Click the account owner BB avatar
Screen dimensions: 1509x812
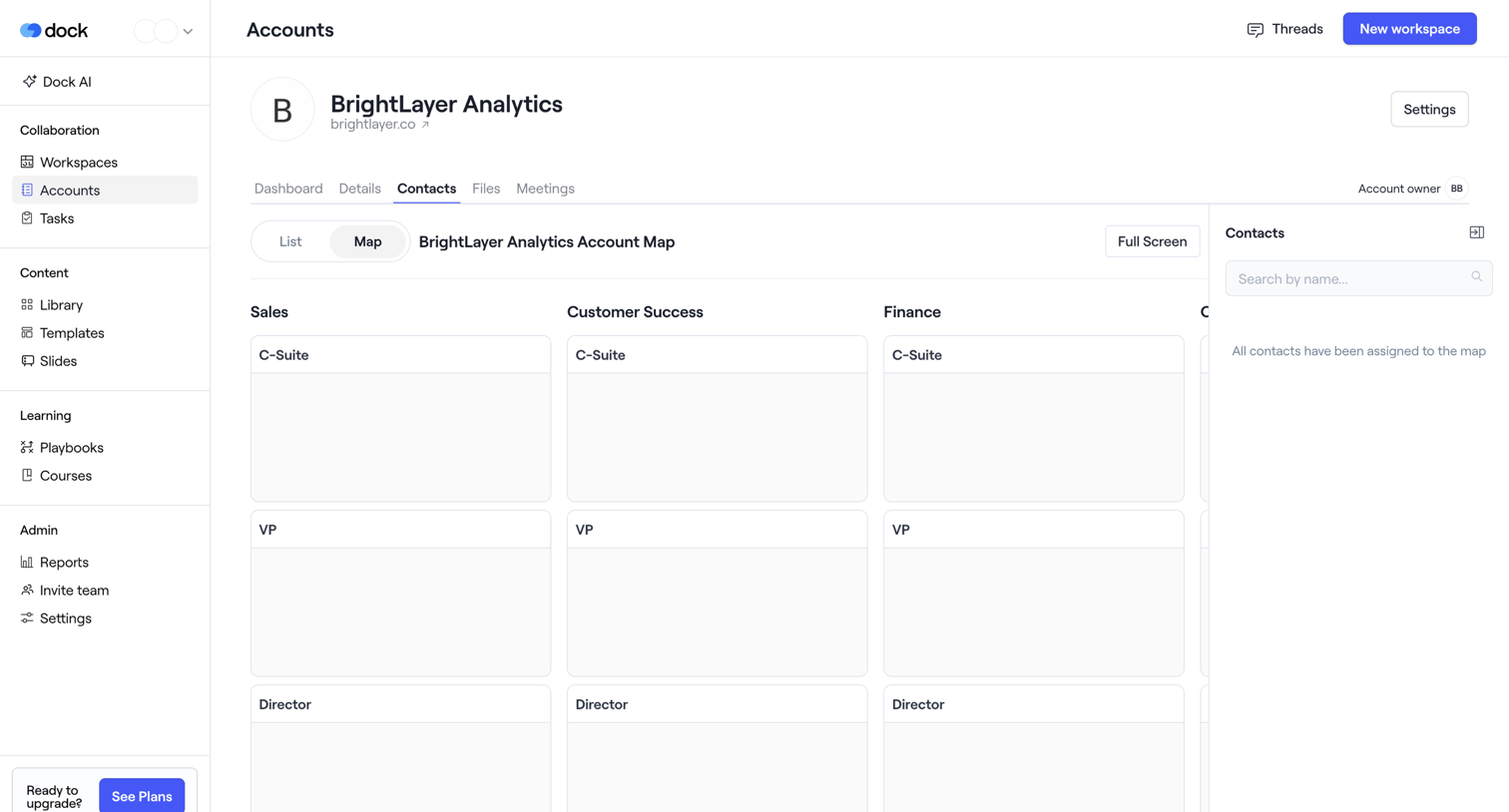(x=1456, y=189)
